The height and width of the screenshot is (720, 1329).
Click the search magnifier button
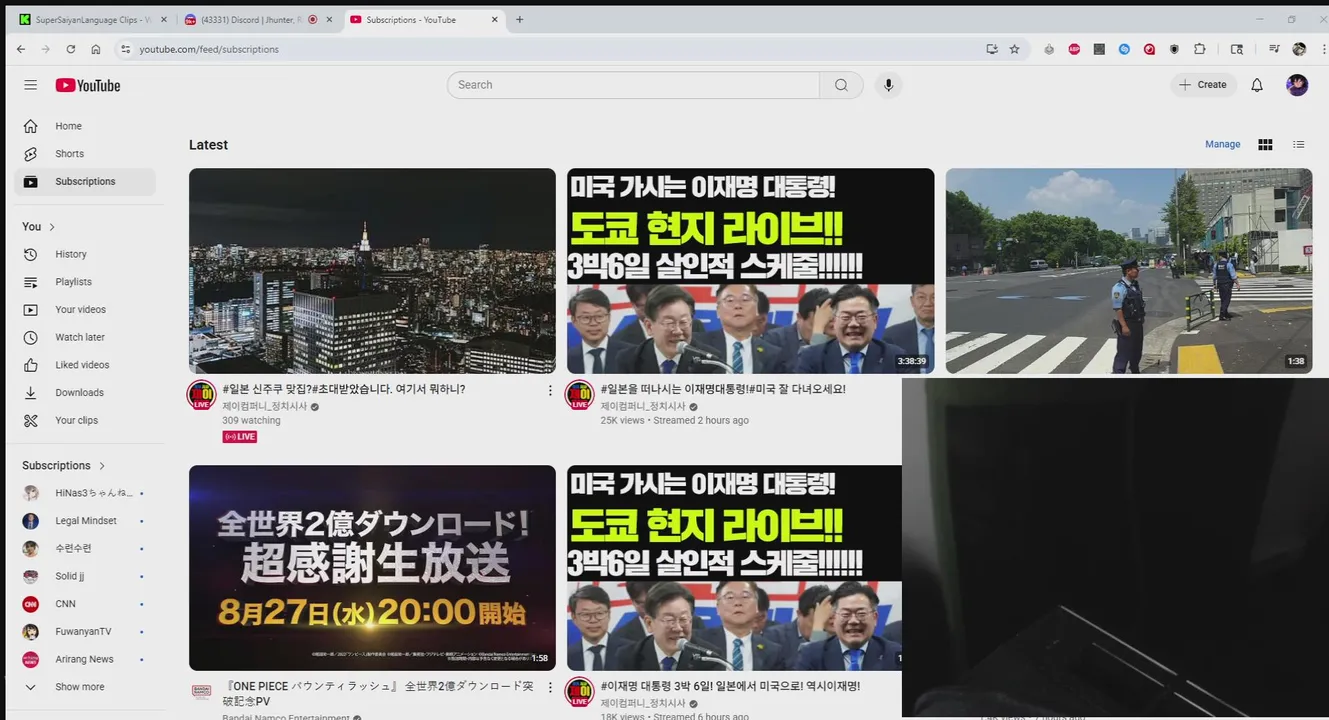click(841, 85)
